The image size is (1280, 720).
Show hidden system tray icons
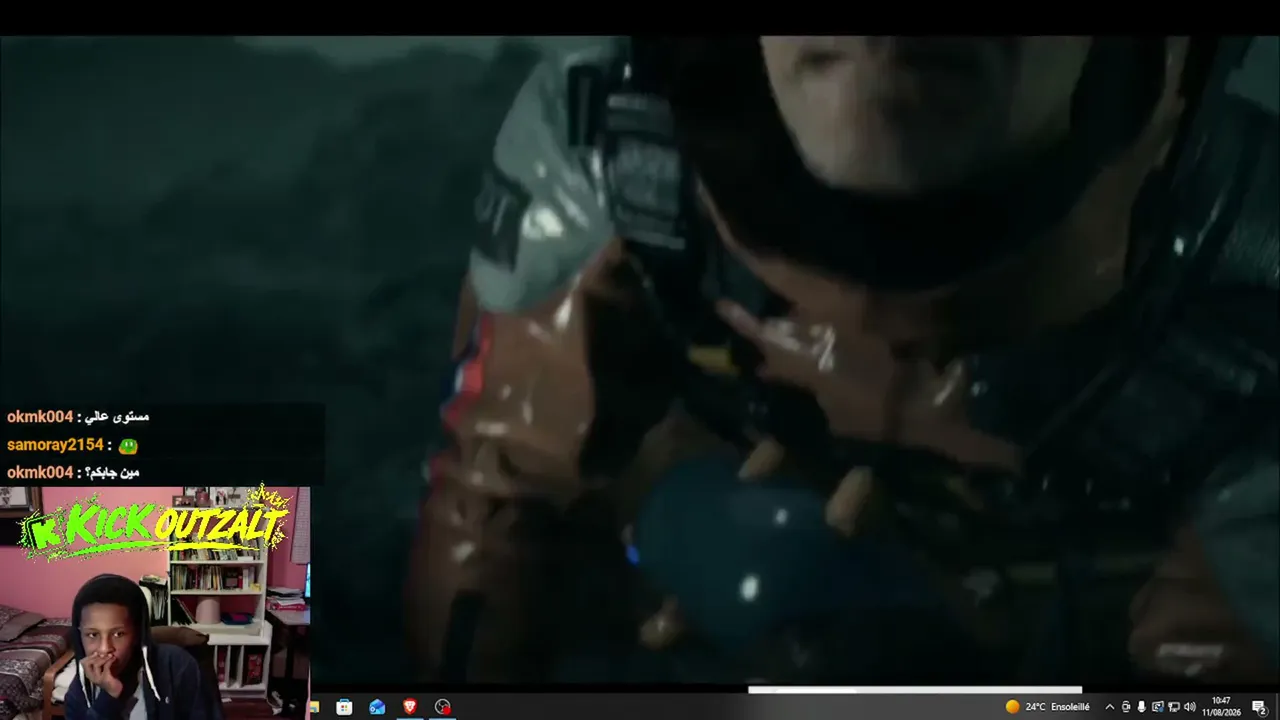[x=1109, y=707]
